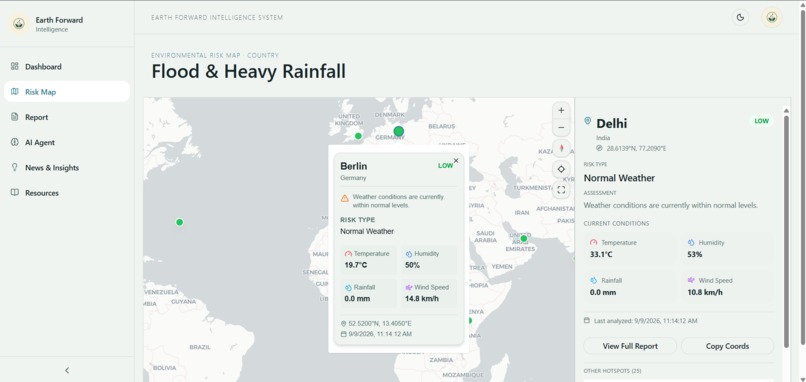This screenshot has width=806, height=382.
Task: Click Berlin coordinates 52.5200°N text
Action: click(380, 323)
